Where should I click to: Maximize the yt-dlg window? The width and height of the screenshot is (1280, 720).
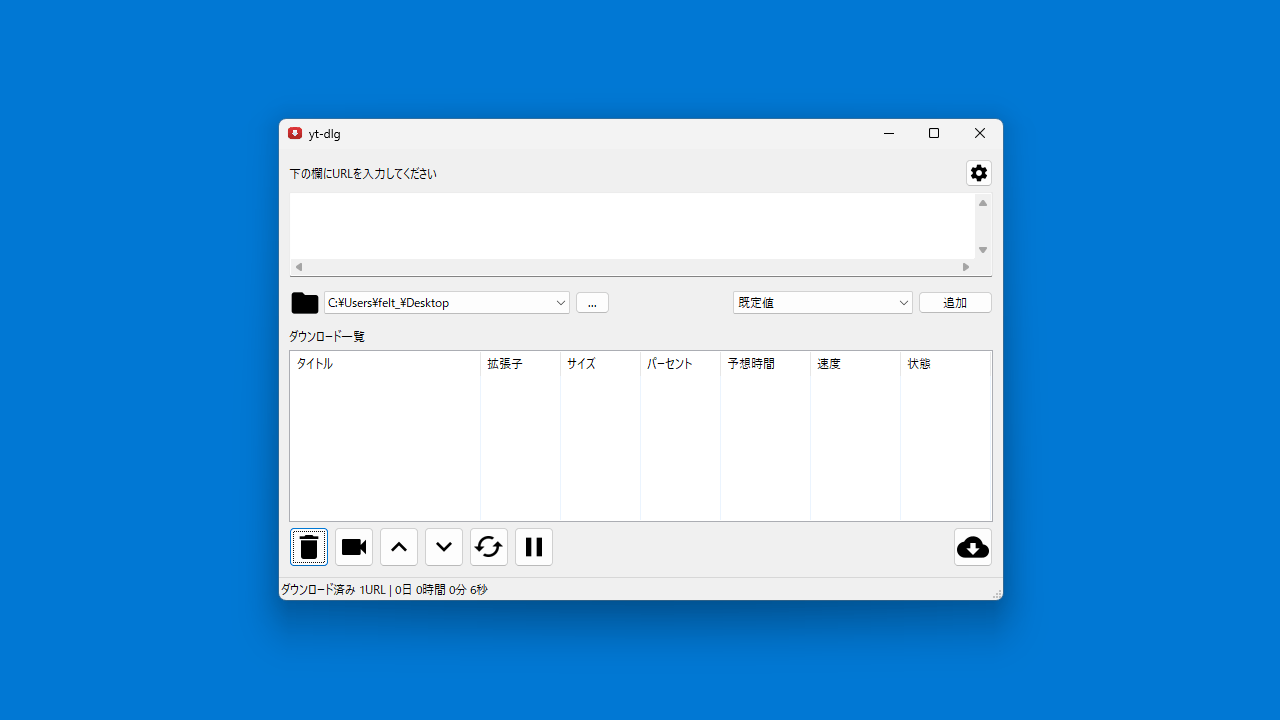tap(934, 133)
